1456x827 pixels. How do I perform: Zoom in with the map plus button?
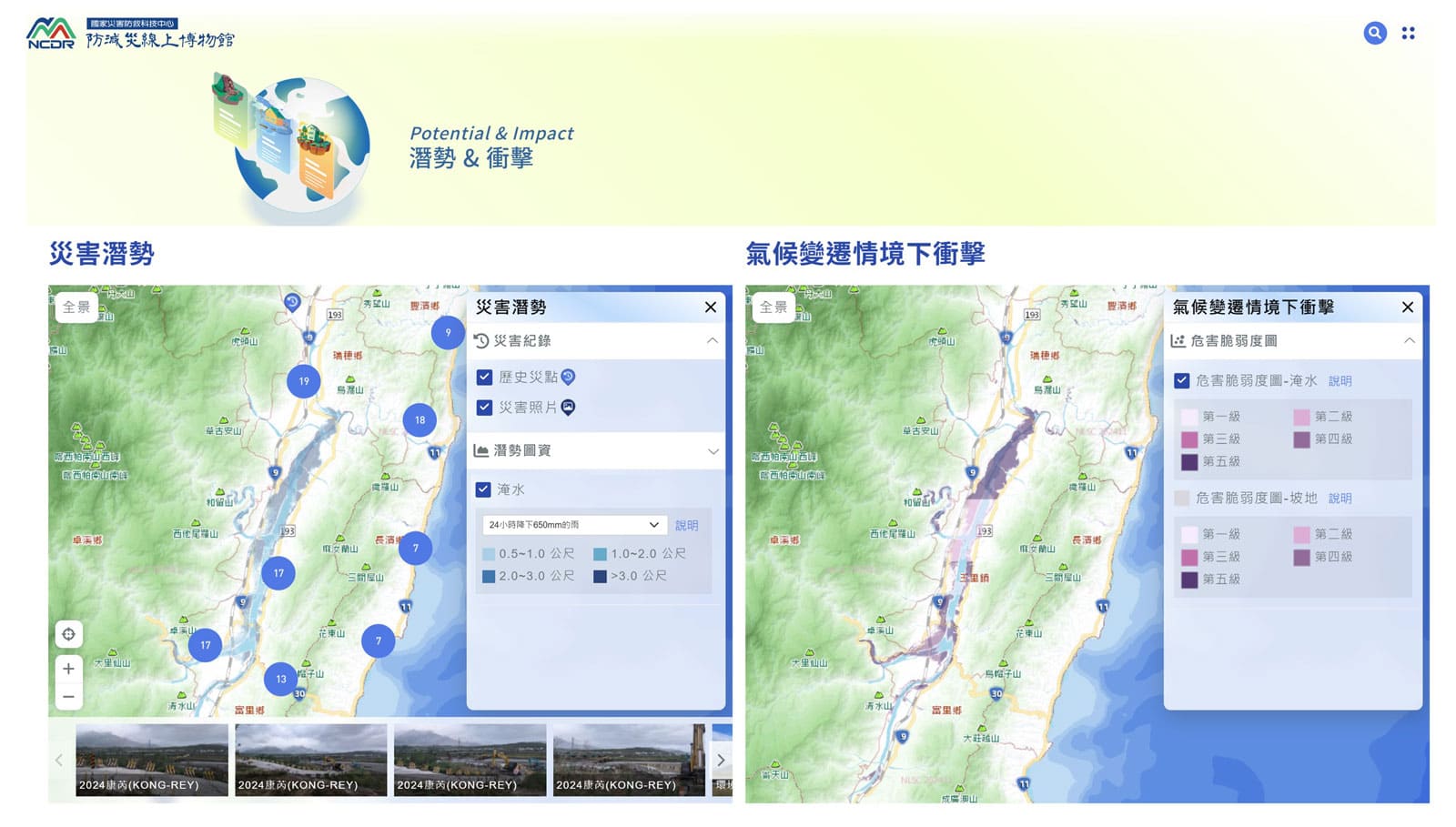click(68, 669)
